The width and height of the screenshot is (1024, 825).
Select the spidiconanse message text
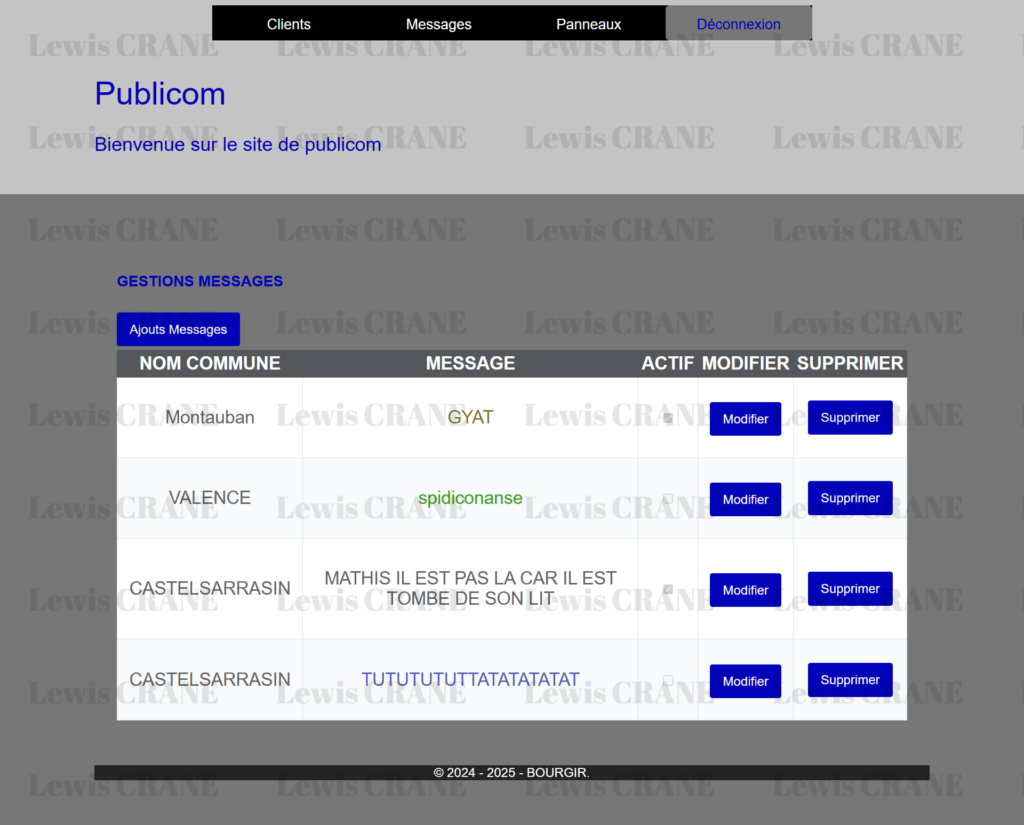[470, 498]
